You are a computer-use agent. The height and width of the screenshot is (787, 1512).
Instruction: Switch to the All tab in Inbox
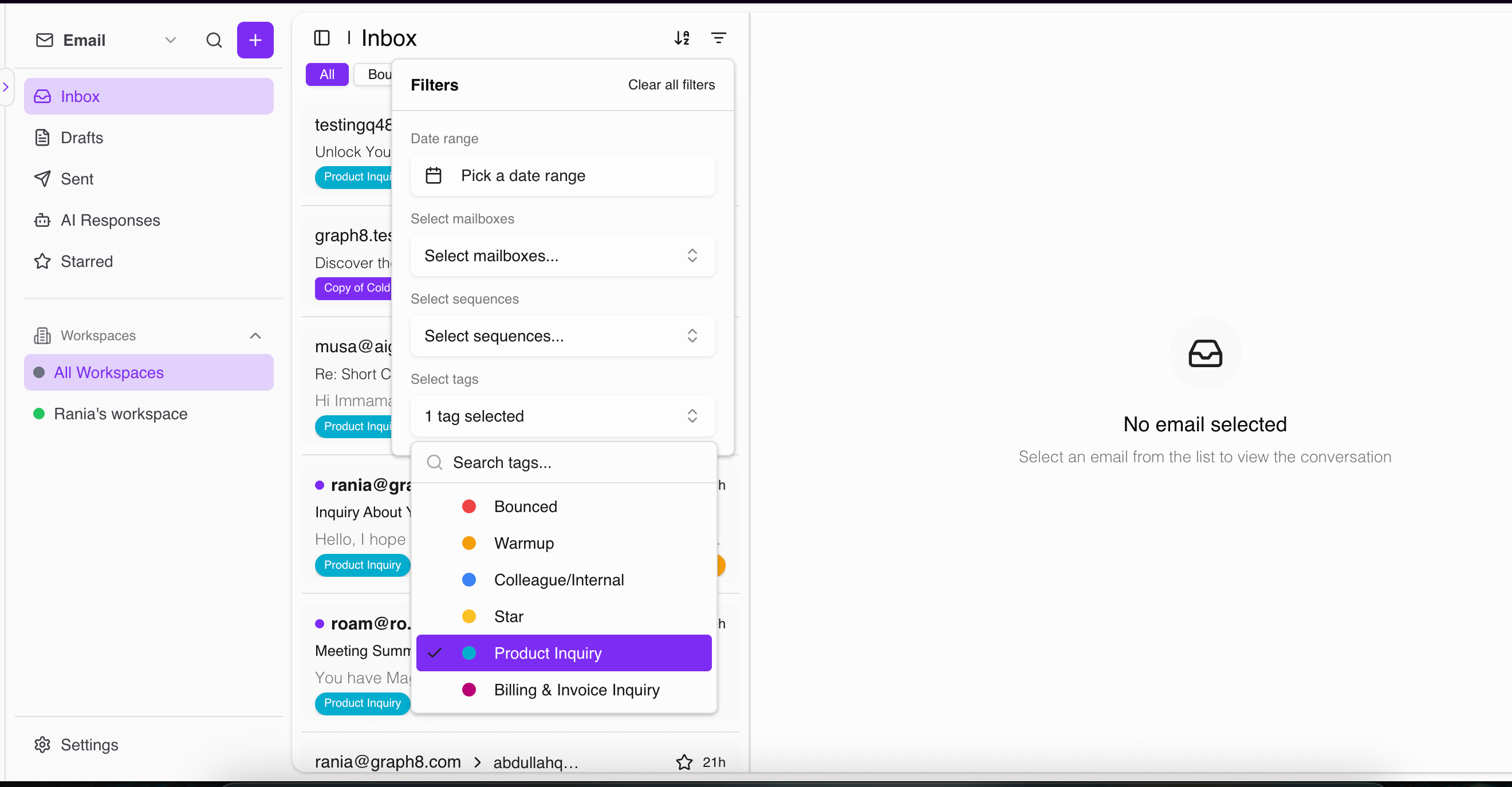[327, 74]
